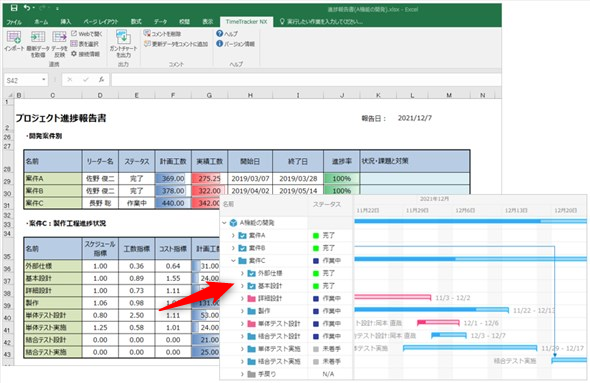Expand the 単体テスト実施 tree node

tap(242, 349)
